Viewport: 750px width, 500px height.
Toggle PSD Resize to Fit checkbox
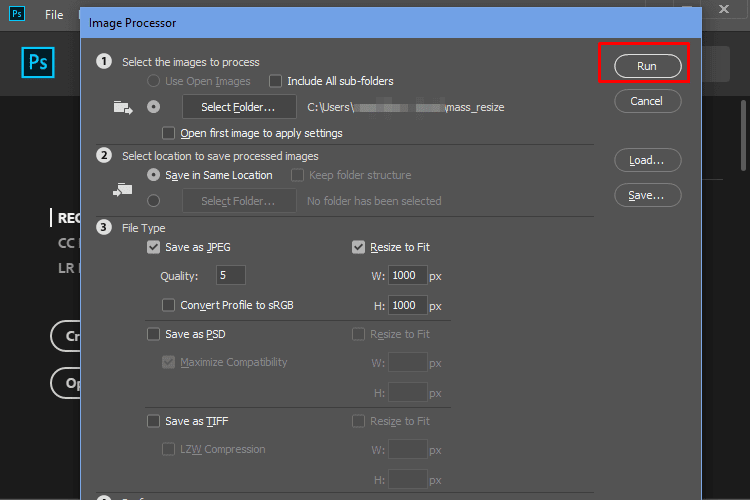coord(358,334)
